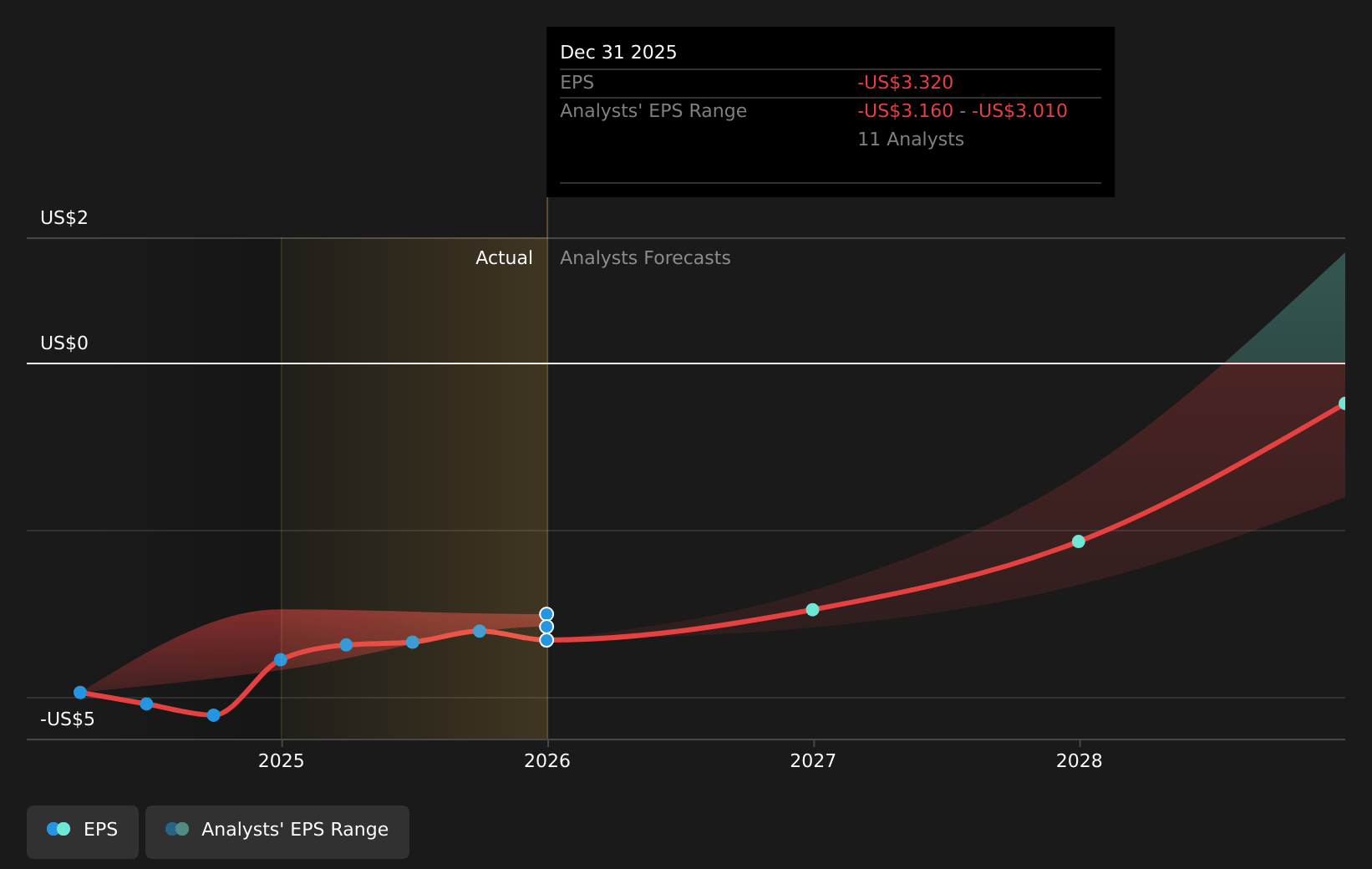Click the Dec 31 2025 tooltip header
The width and height of the screenshot is (1372, 869).
click(x=618, y=53)
